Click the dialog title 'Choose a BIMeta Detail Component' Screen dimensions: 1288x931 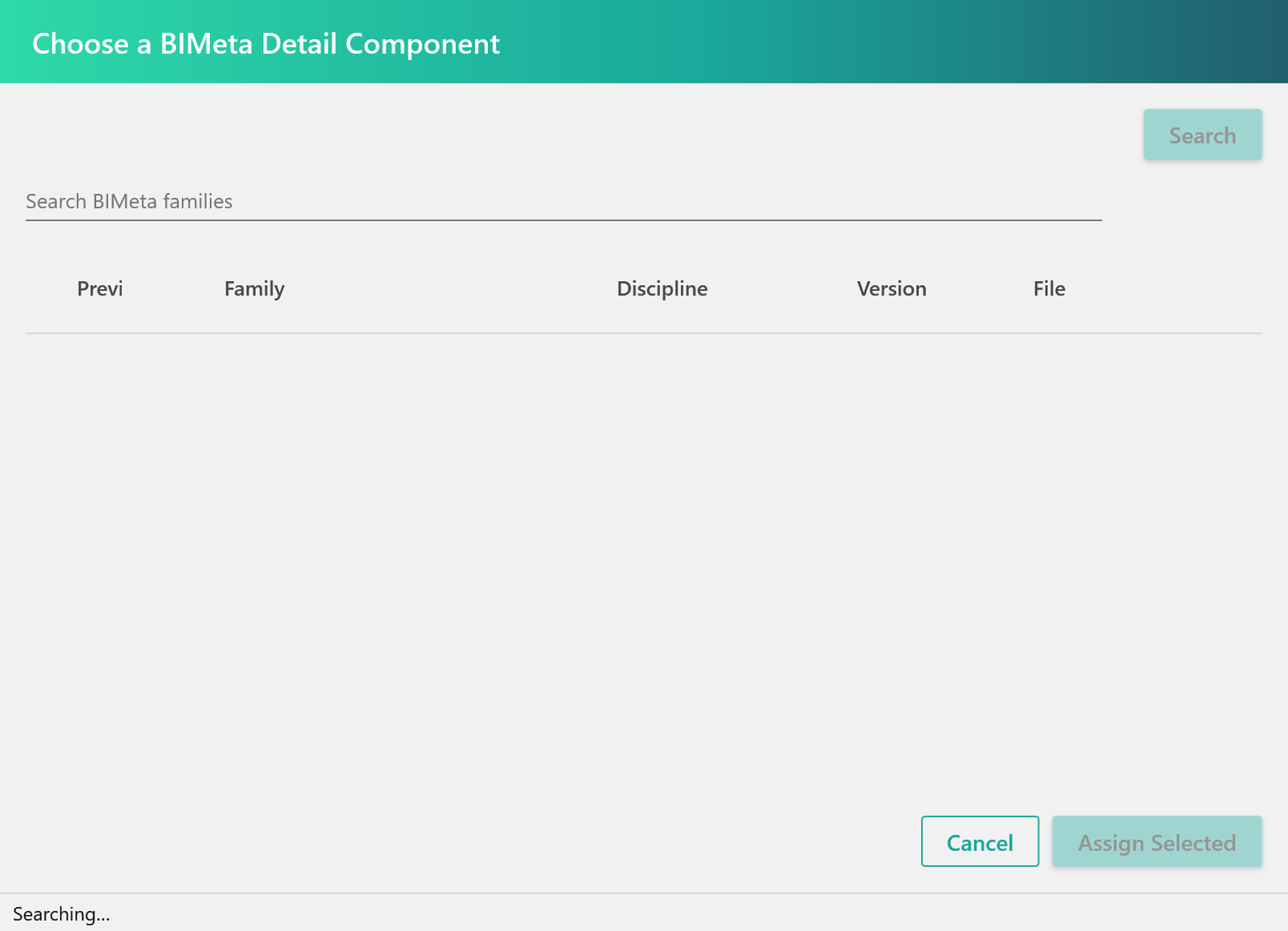(x=266, y=43)
